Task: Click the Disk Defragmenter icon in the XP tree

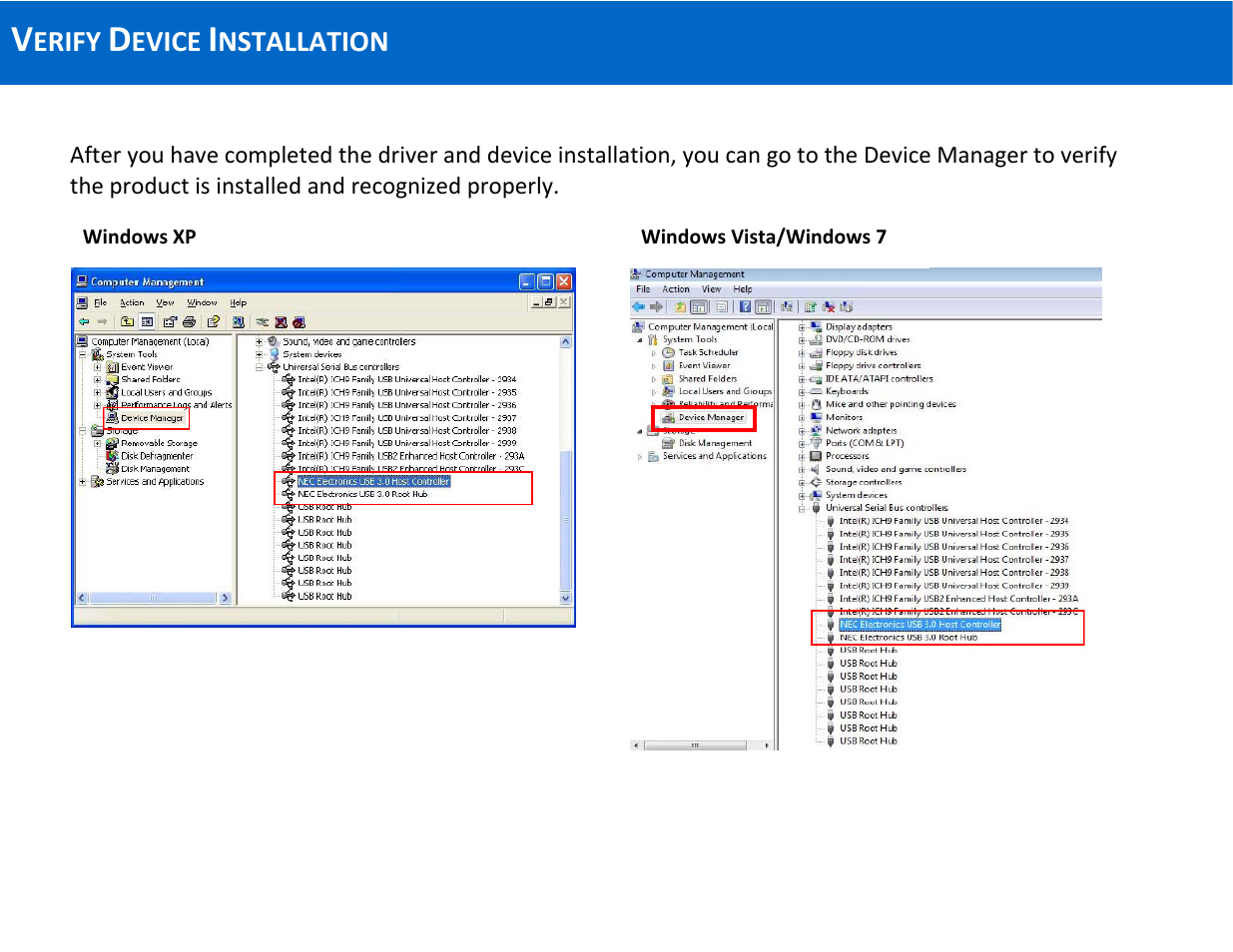Action: (x=113, y=456)
